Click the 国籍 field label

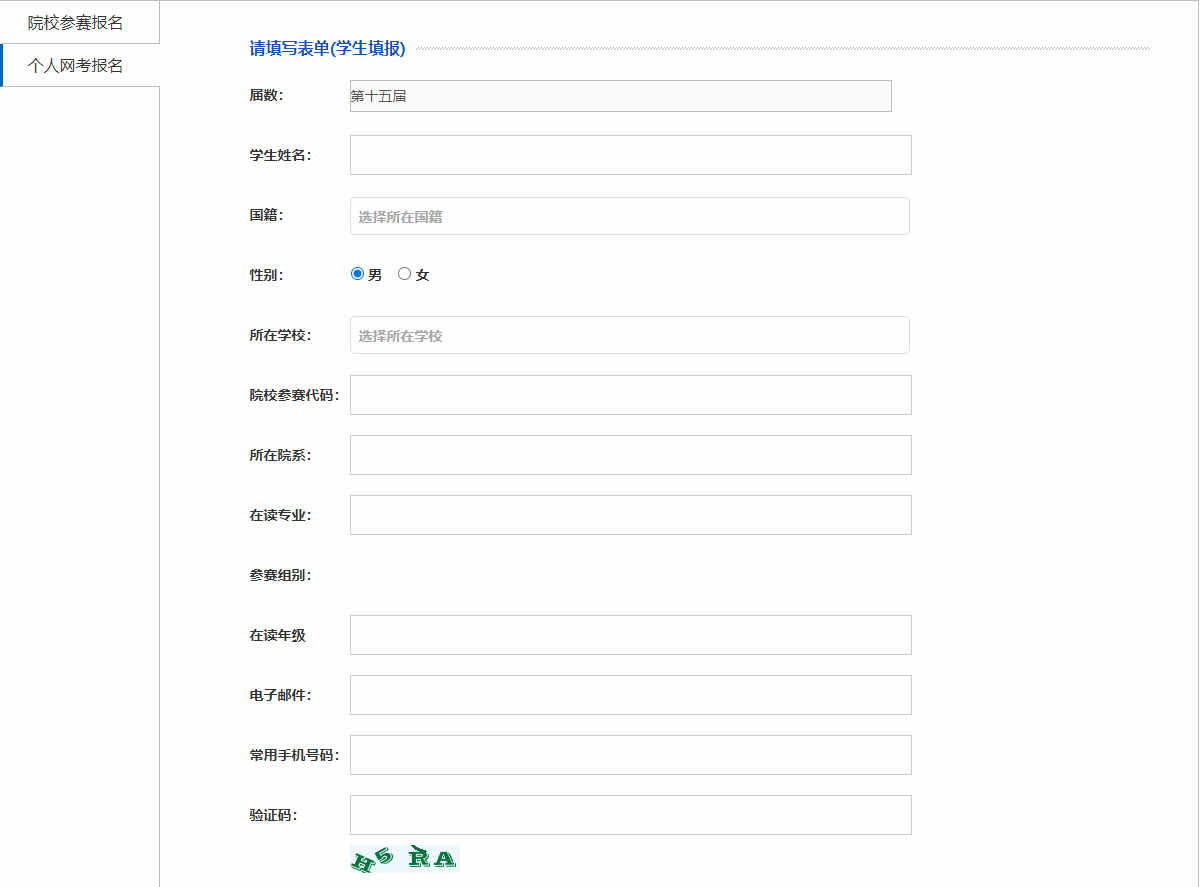pos(267,215)
